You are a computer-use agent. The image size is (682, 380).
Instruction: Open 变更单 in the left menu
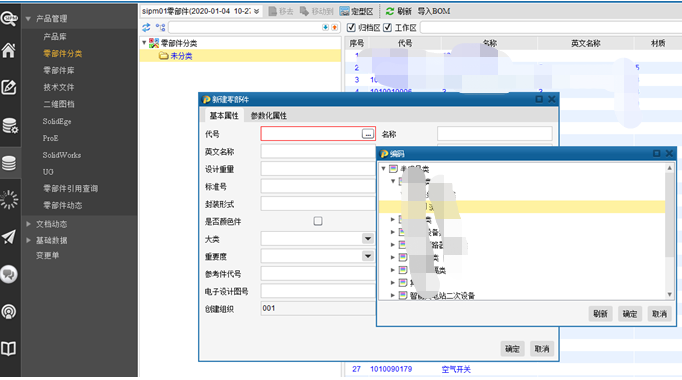47,256
